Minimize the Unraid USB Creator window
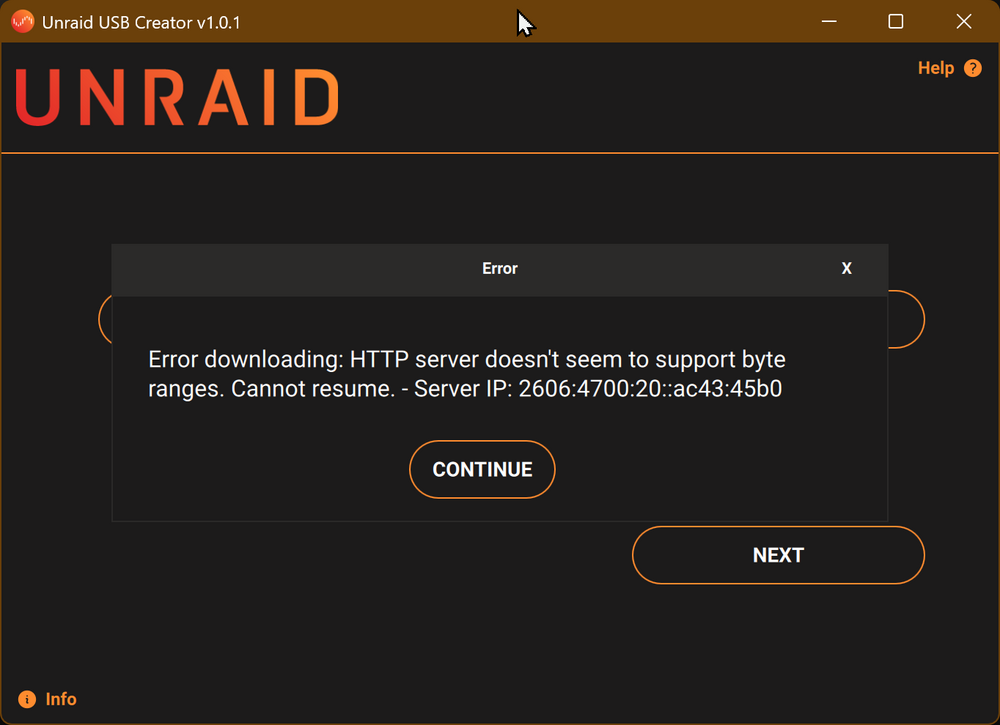Screen dimensions: 1000x725 click(x=829, y=22)
